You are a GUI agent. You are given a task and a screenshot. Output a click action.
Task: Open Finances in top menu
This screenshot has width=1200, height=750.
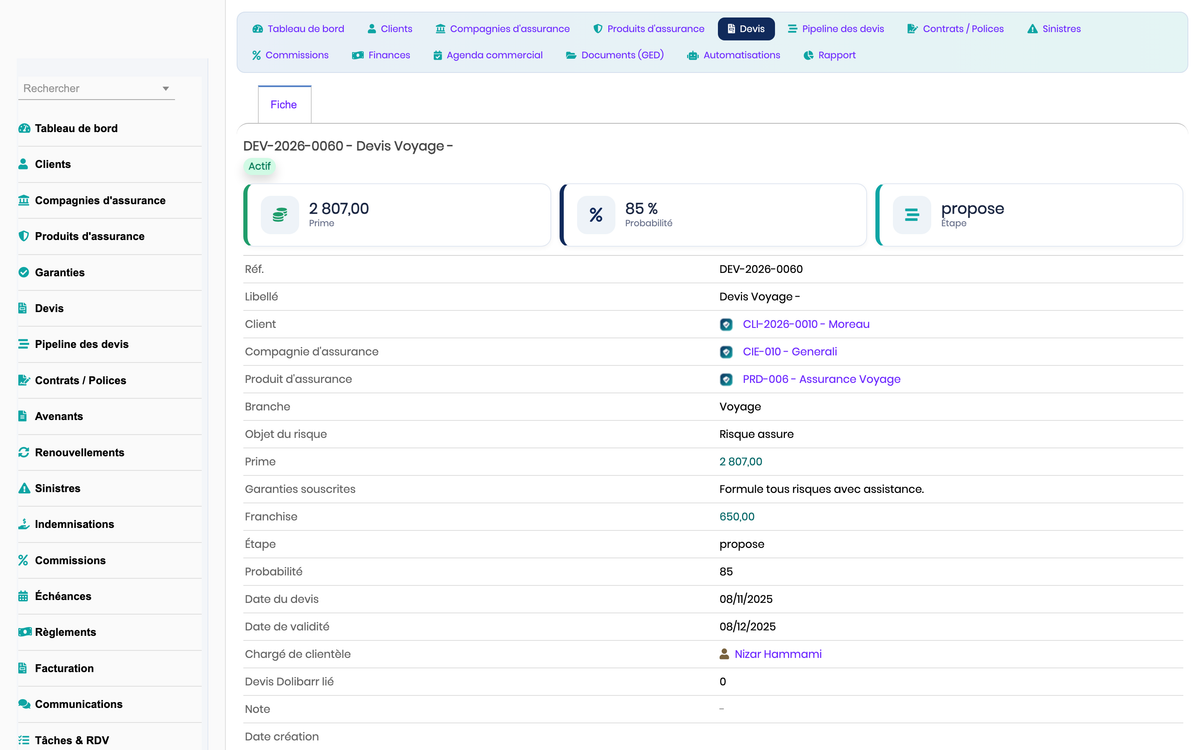click(381, 56)
